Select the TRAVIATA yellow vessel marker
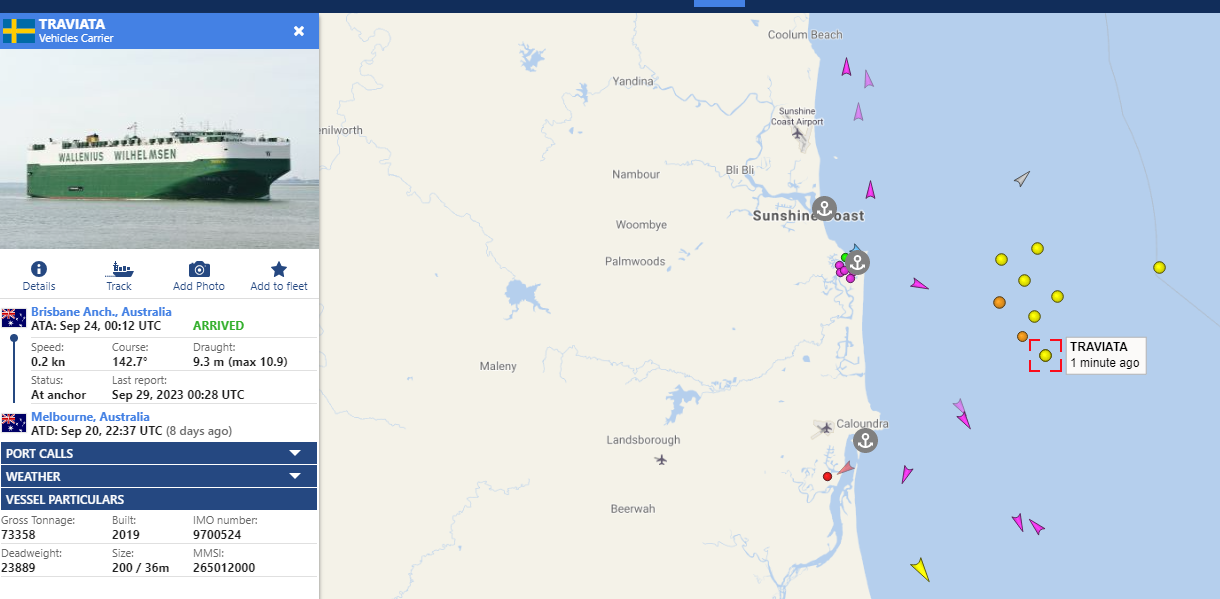 (x=1045, y=355)
